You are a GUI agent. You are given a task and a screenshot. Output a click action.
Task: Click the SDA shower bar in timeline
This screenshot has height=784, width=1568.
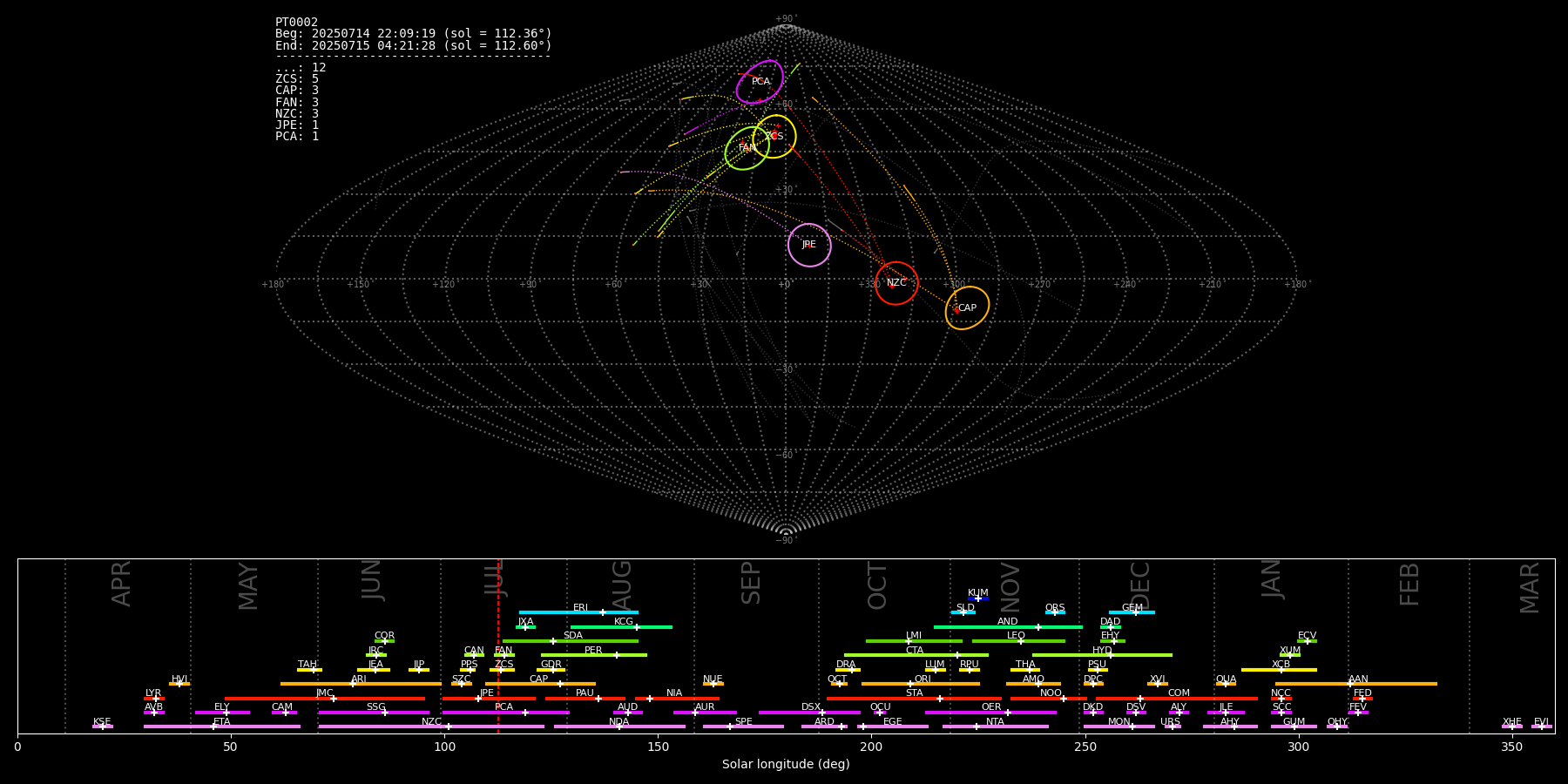click(x=571, y=641)
